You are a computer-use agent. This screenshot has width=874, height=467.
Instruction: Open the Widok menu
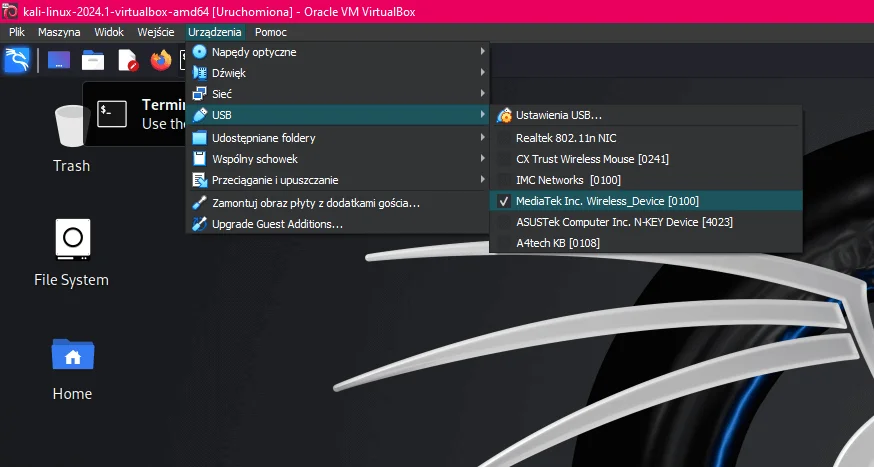click(109, 32)
